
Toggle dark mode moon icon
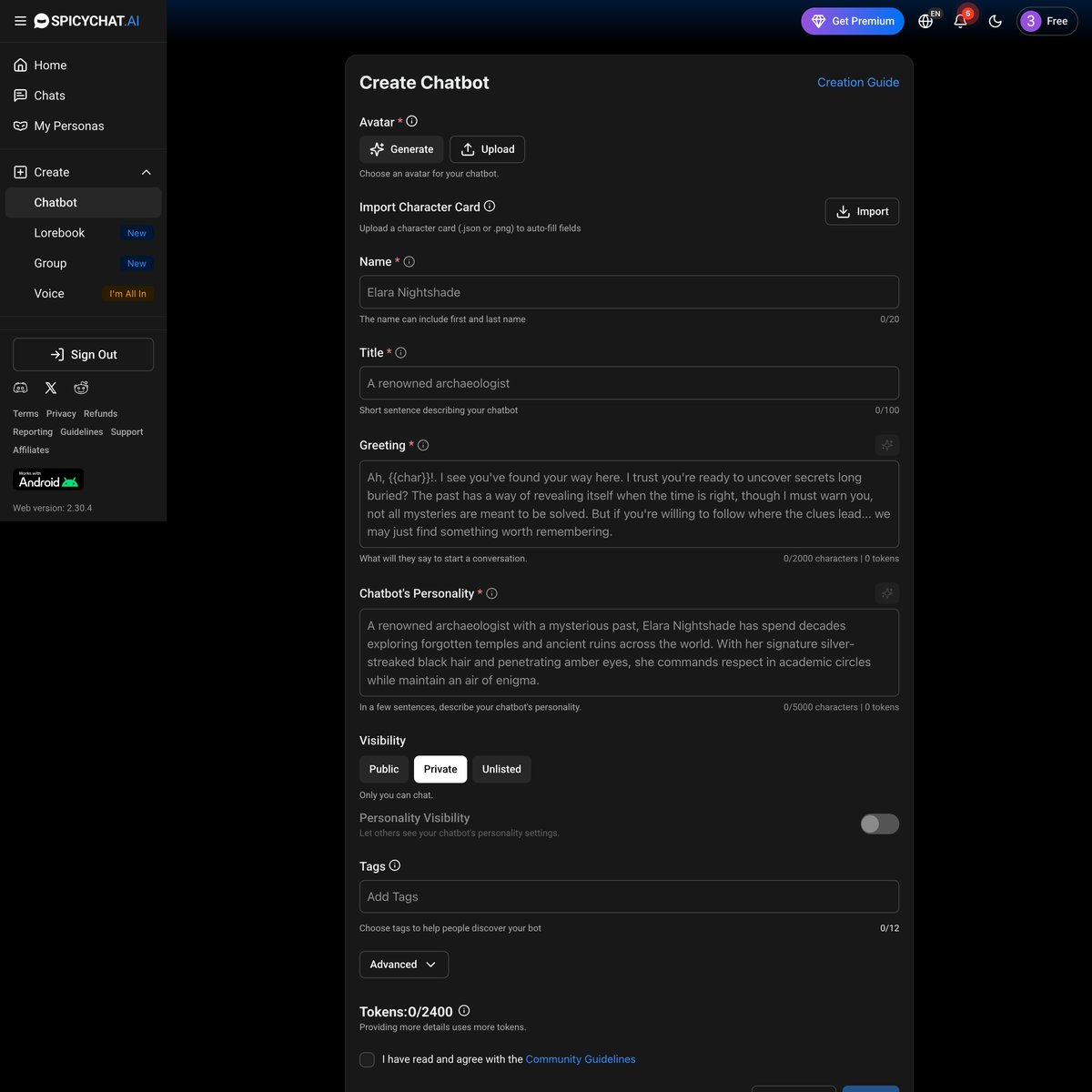[x=996, y=21]
